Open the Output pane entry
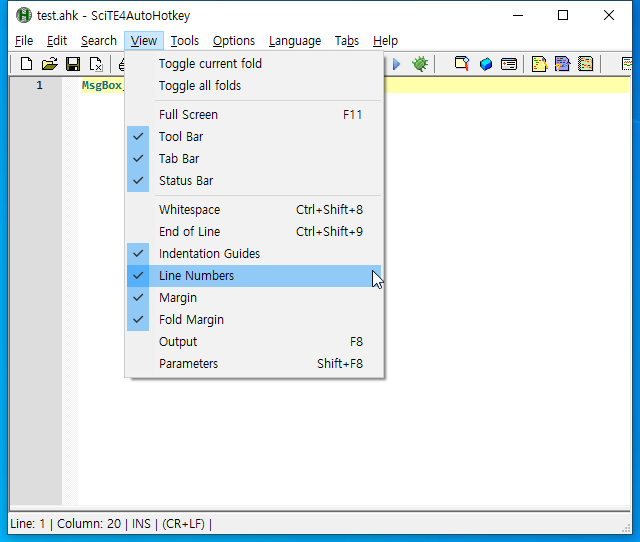This screenshot has height=542, width=640. pos(254,342)
